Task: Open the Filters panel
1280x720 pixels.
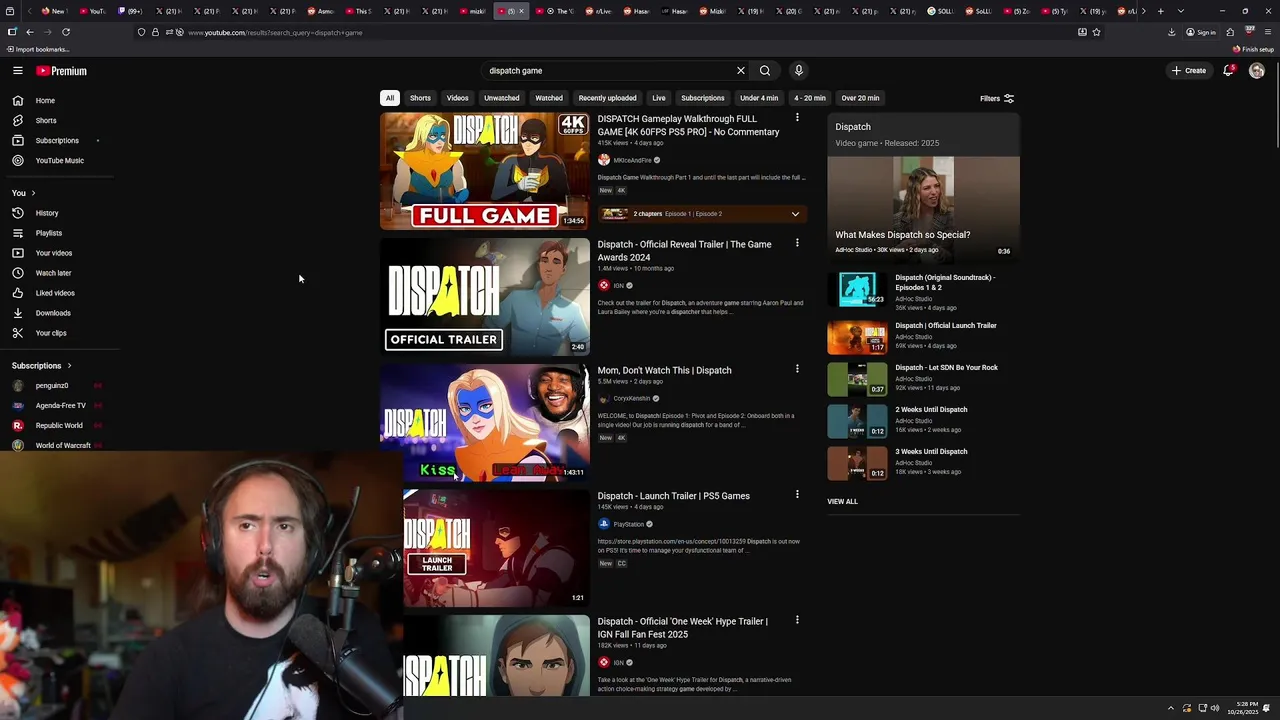Action: pyautogui.click(x=997, y=99)
